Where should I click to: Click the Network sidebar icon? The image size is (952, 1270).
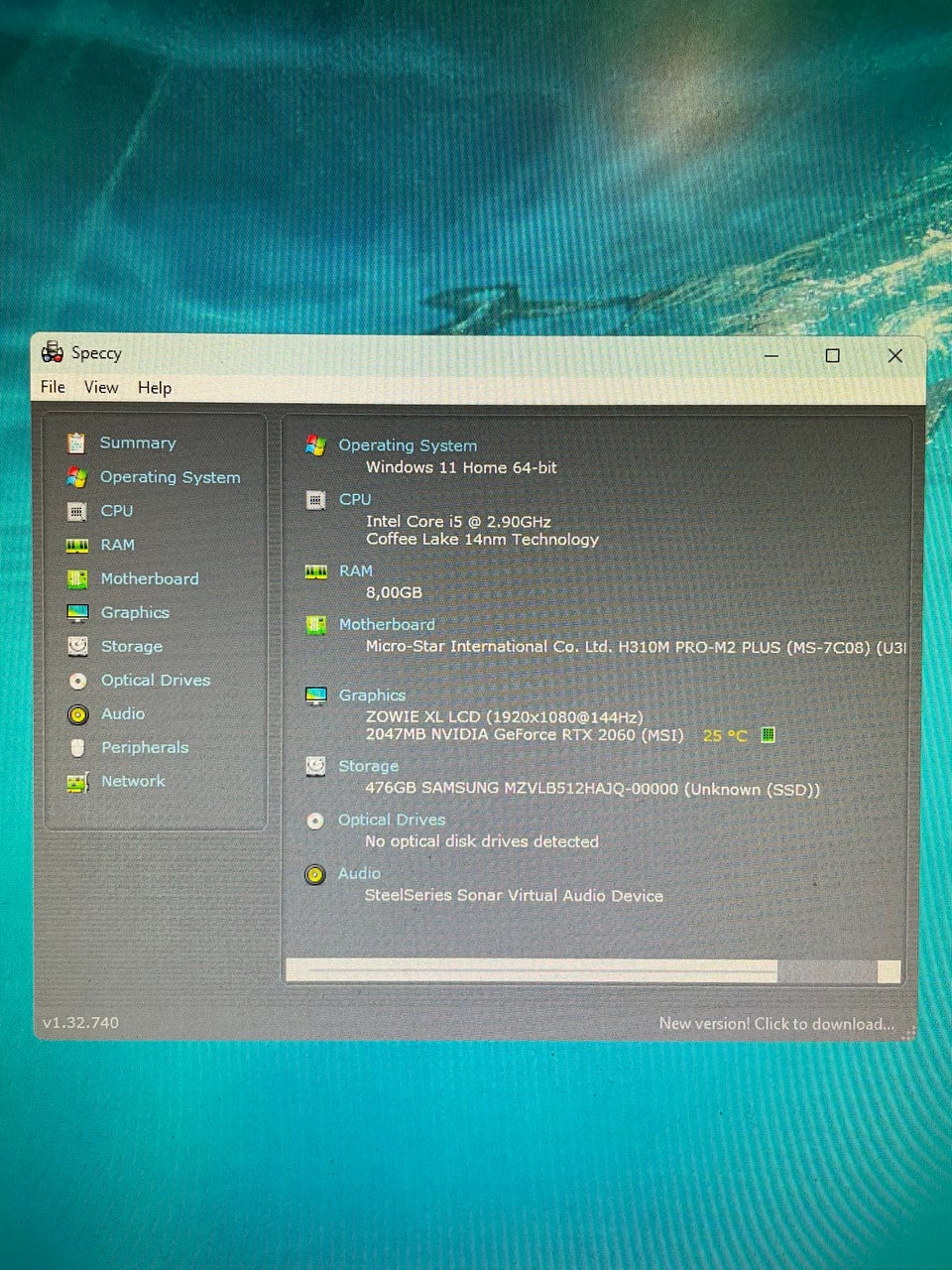[x=77, y=782]
